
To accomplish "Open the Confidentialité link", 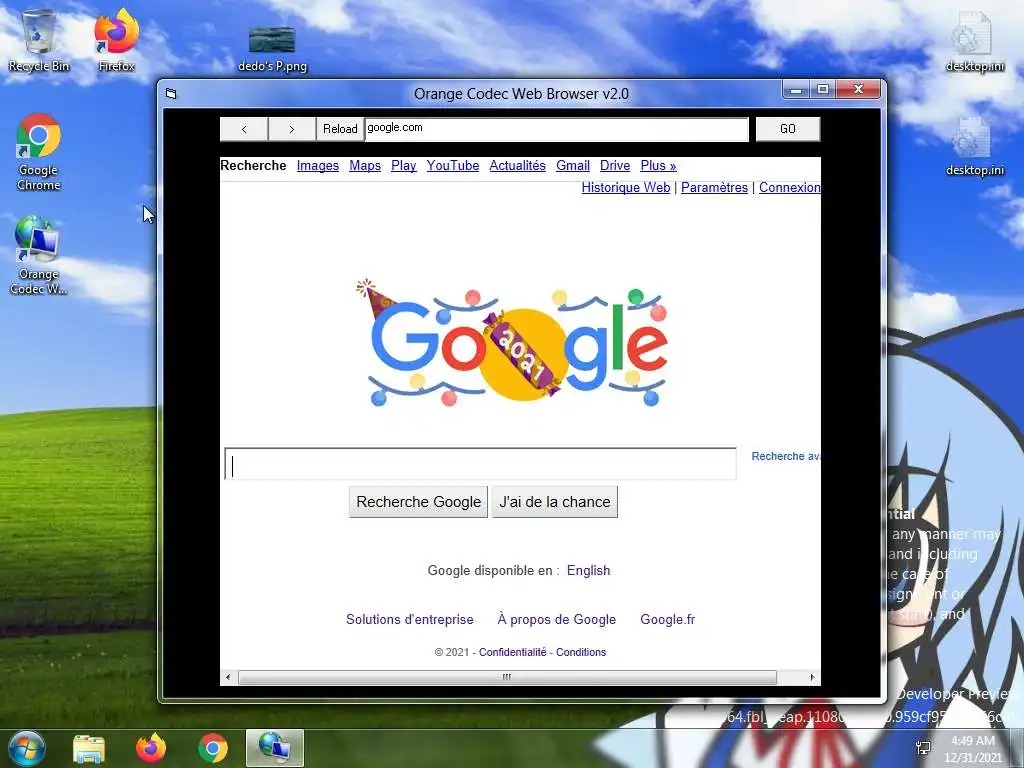I will [513, 652].
